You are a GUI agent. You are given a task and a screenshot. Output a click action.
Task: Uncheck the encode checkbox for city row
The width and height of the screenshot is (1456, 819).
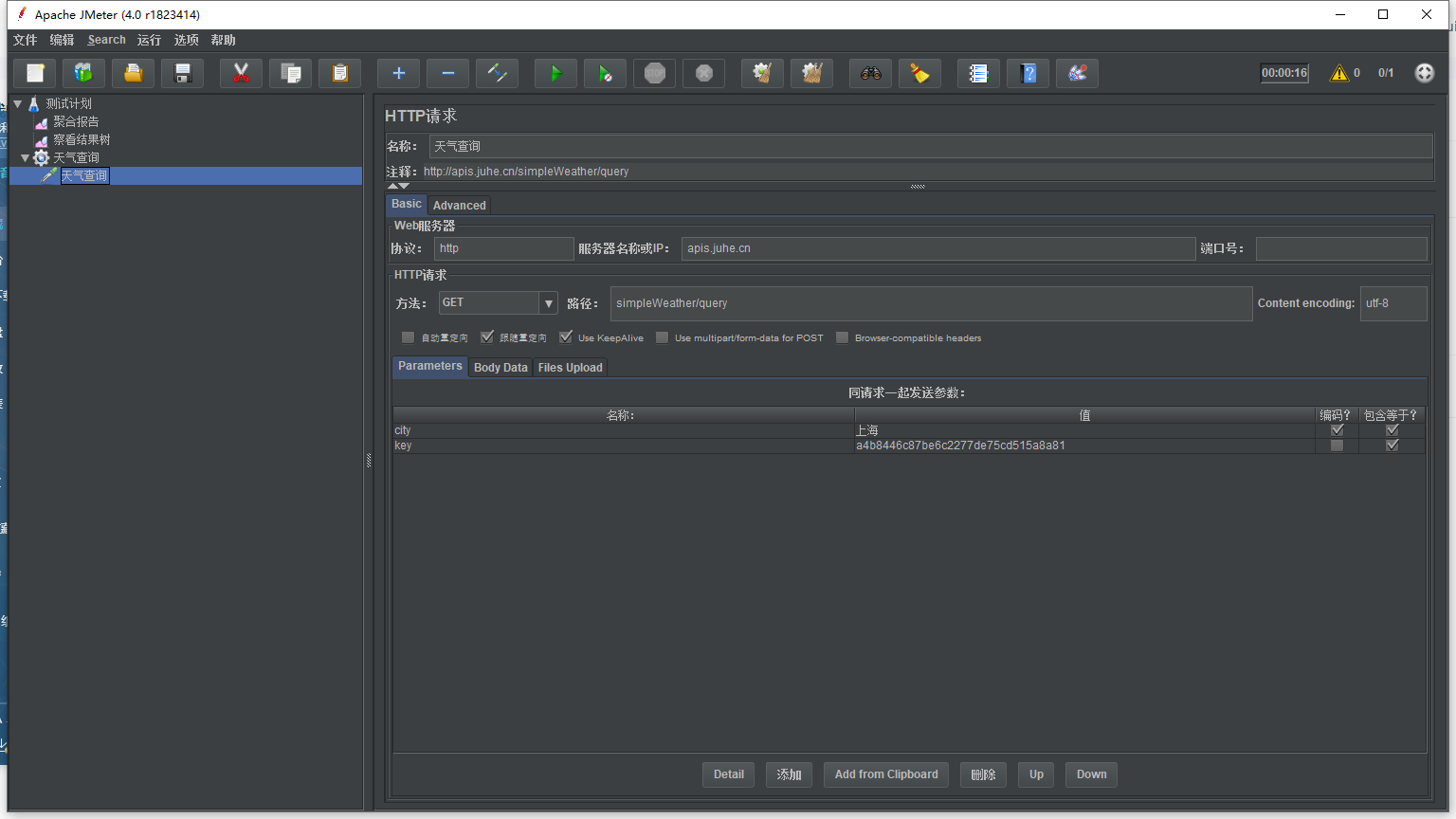(x=1338, y=430)
